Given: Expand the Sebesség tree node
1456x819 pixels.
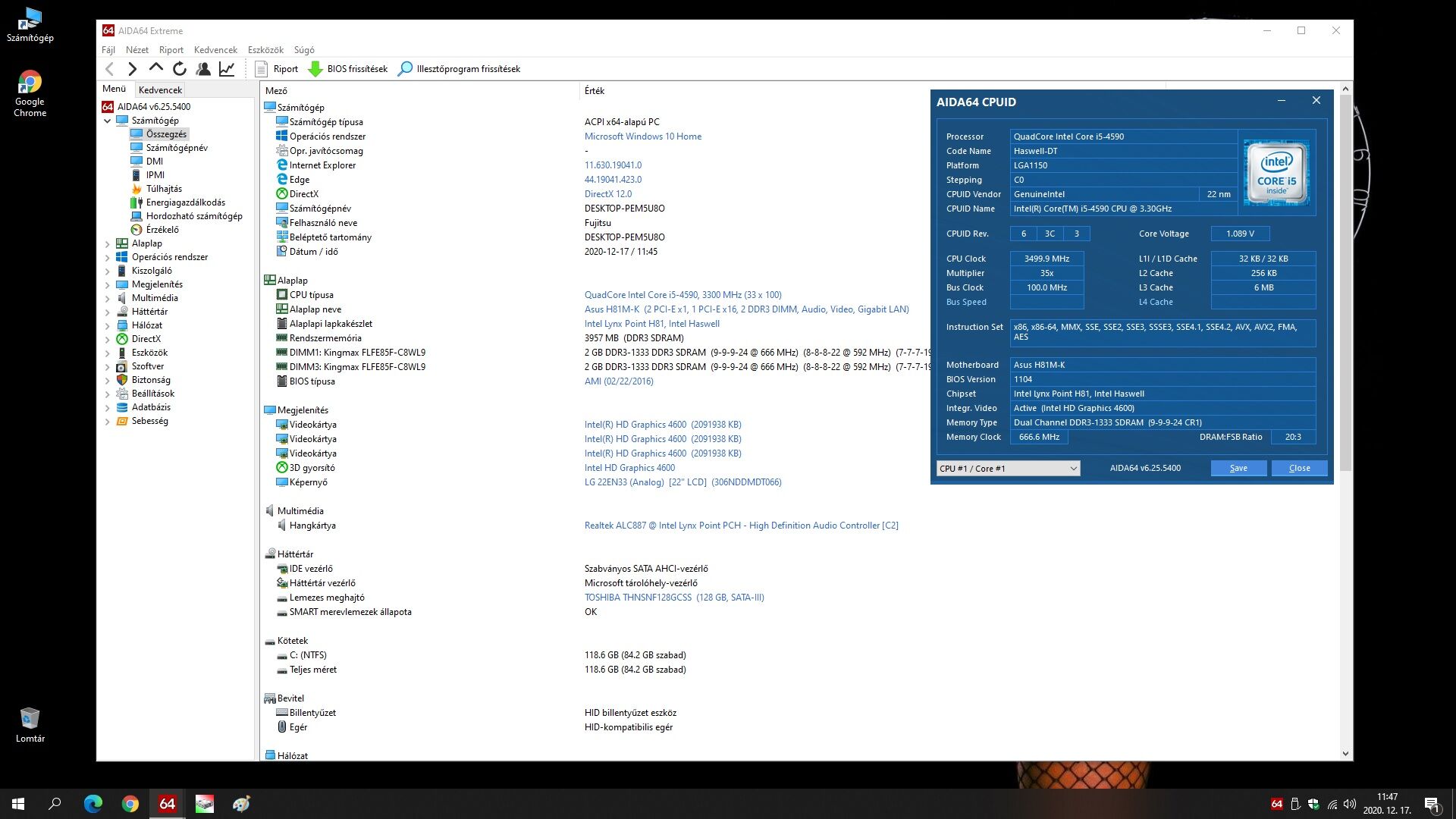Looking at the screenshot, I should (108, 422).
